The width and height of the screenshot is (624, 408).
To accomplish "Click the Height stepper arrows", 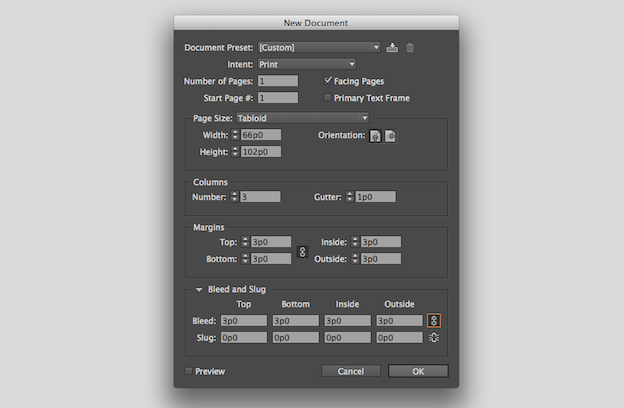I will 235,152.
